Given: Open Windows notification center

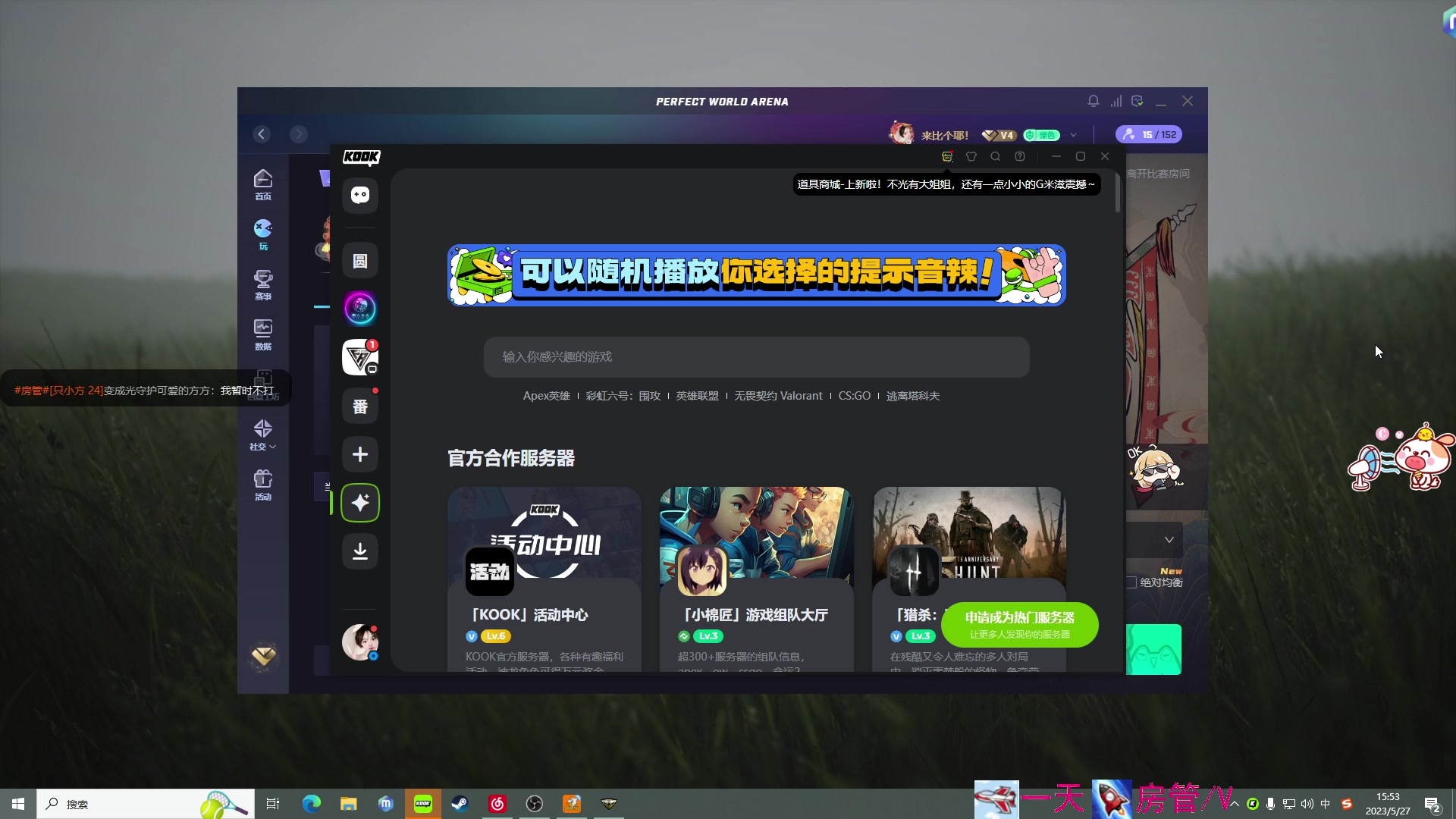Looking at the screenshot, I should point(1432,805).
